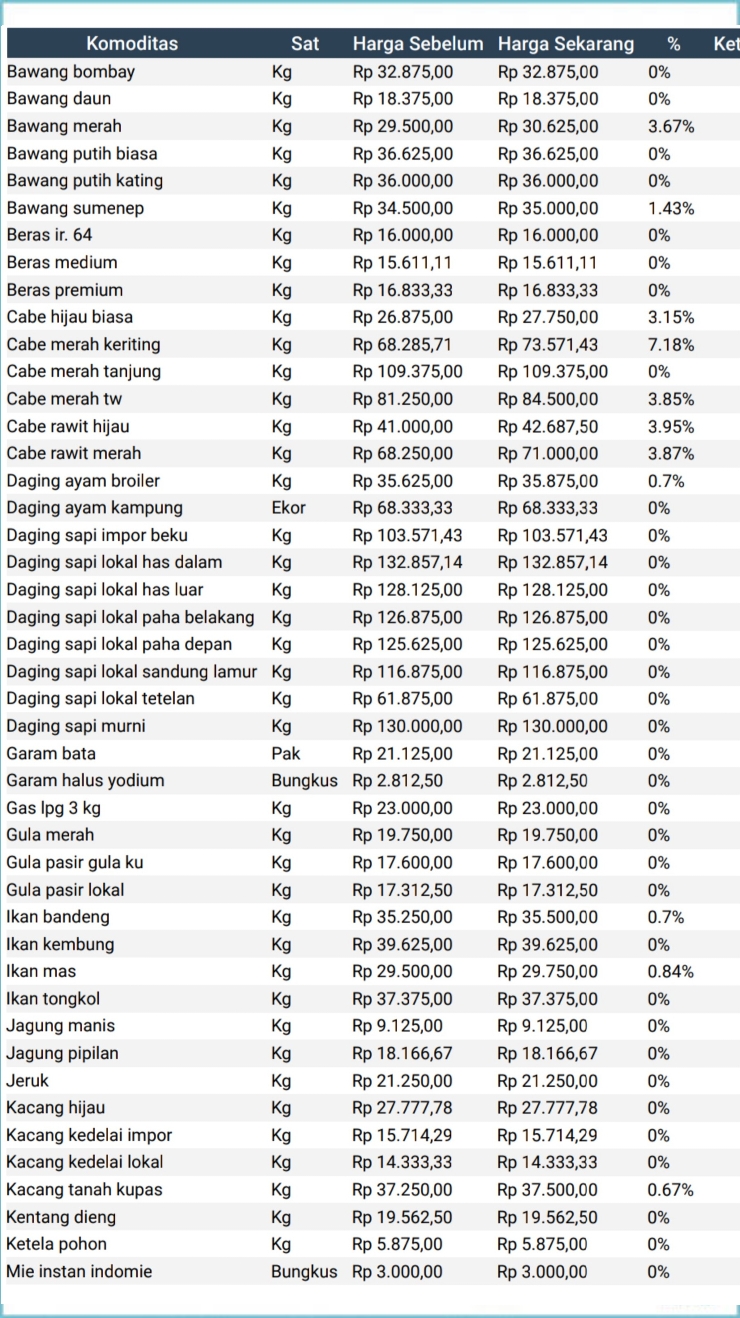Click the Rp 5.875,00 previous price of Ketela pohon
The width and height of the screenshot is (740, 1318).
[397, 1245]
